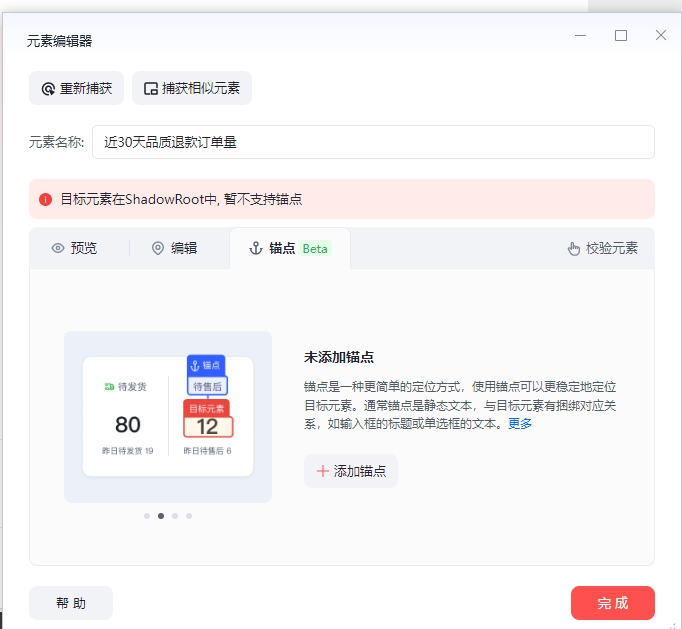Minimize the 元素编辑器 window

point(581,35)
